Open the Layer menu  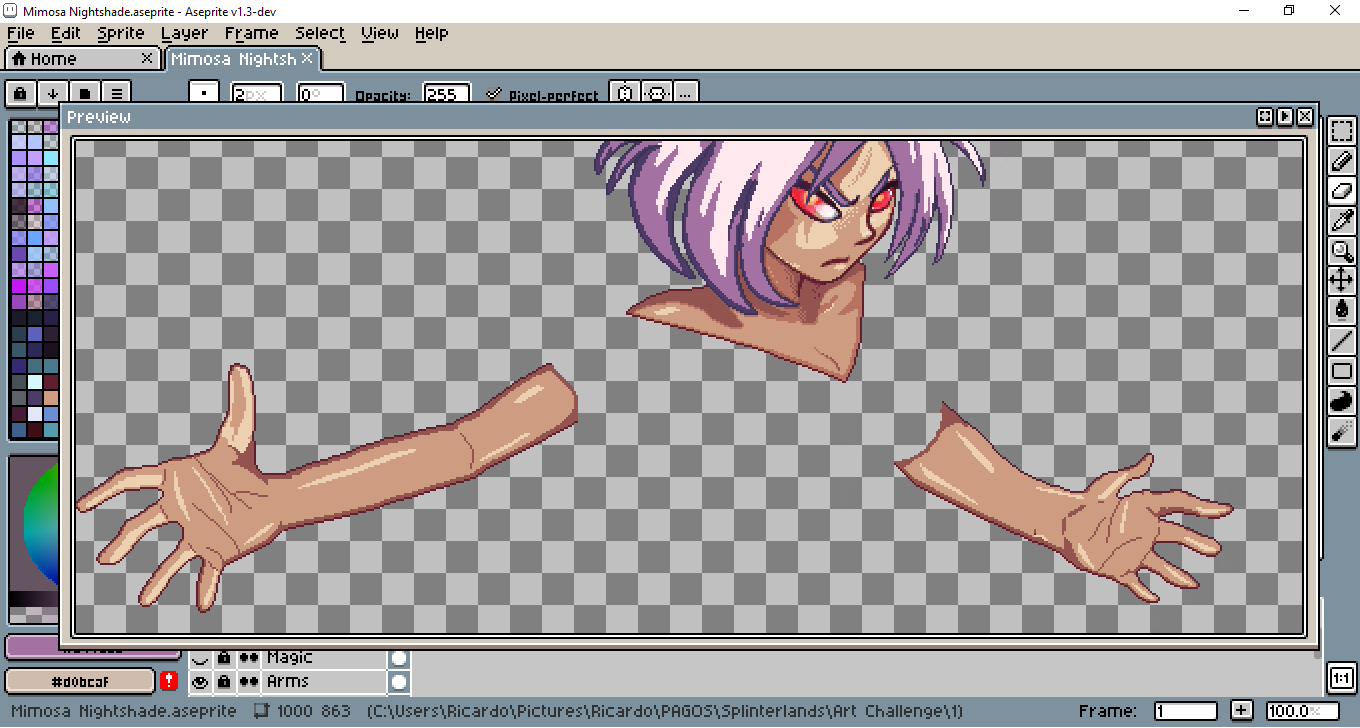(185, 33)
